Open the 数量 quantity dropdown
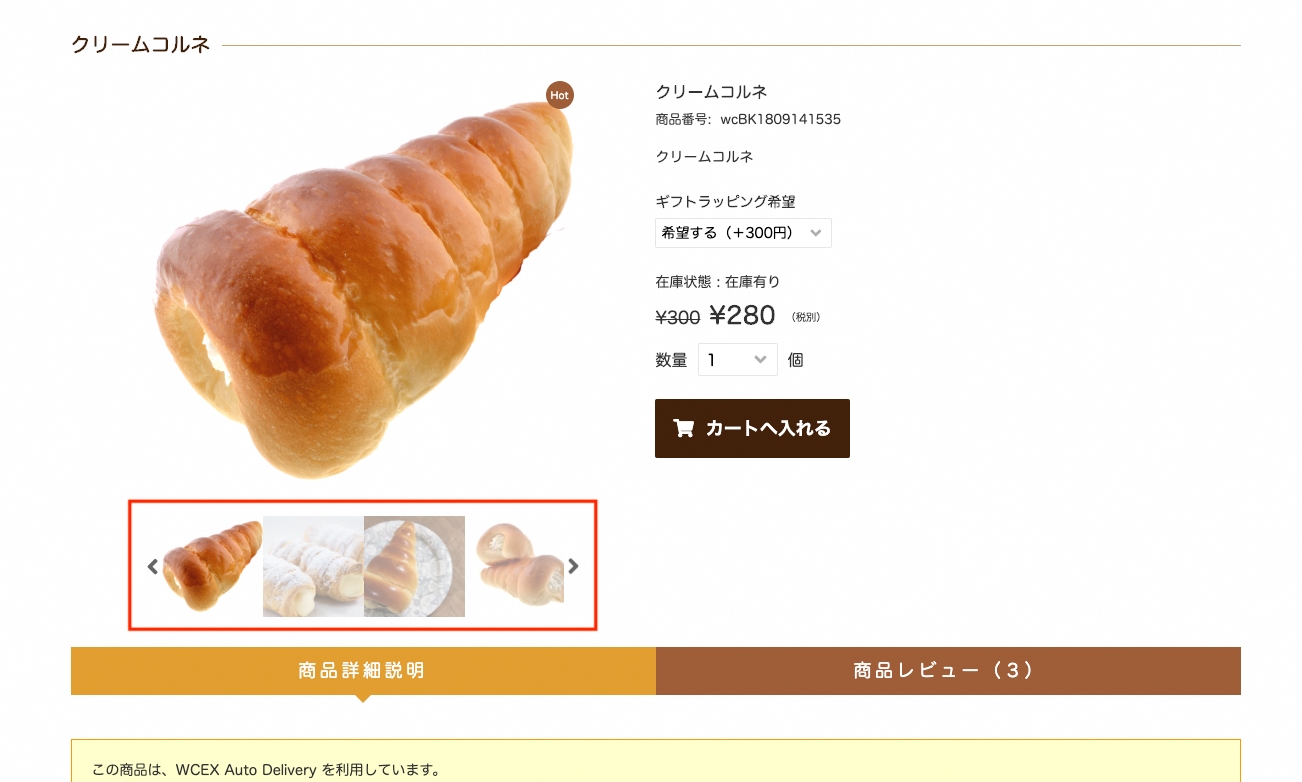 (x=738, y=360)
